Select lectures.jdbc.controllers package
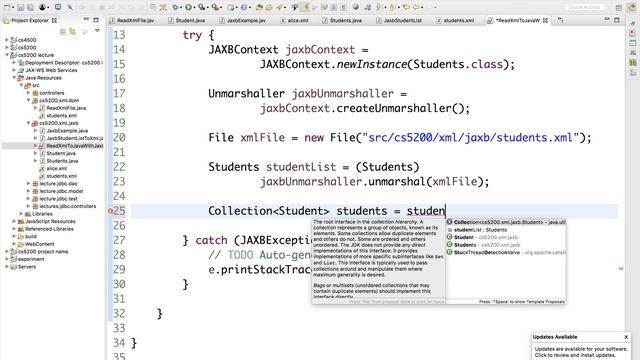Image resolution: width=640 pixels, height=360 pixels. point(68,206)
